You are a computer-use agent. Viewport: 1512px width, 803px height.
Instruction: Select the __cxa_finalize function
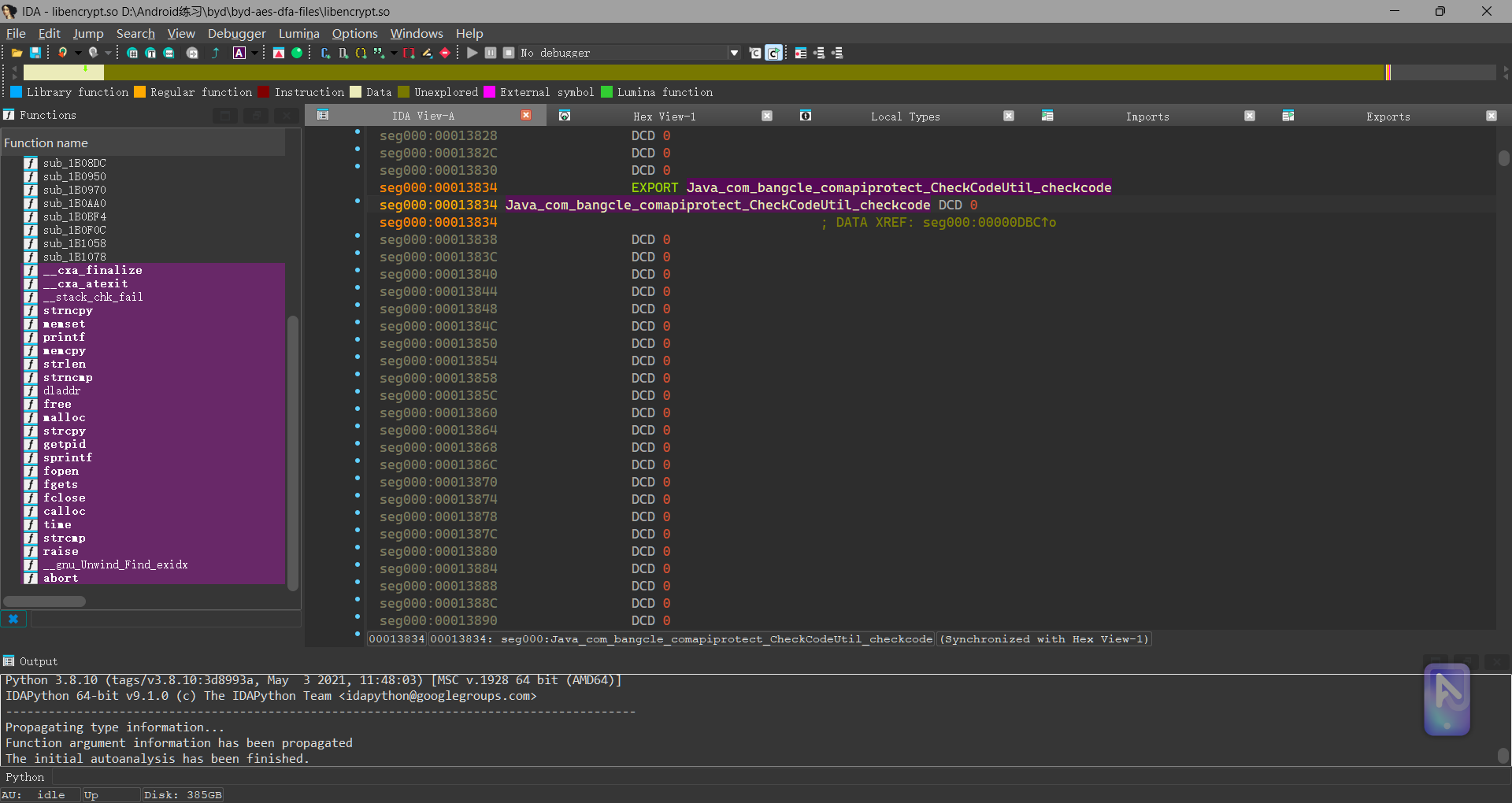[x=92, y=270]
